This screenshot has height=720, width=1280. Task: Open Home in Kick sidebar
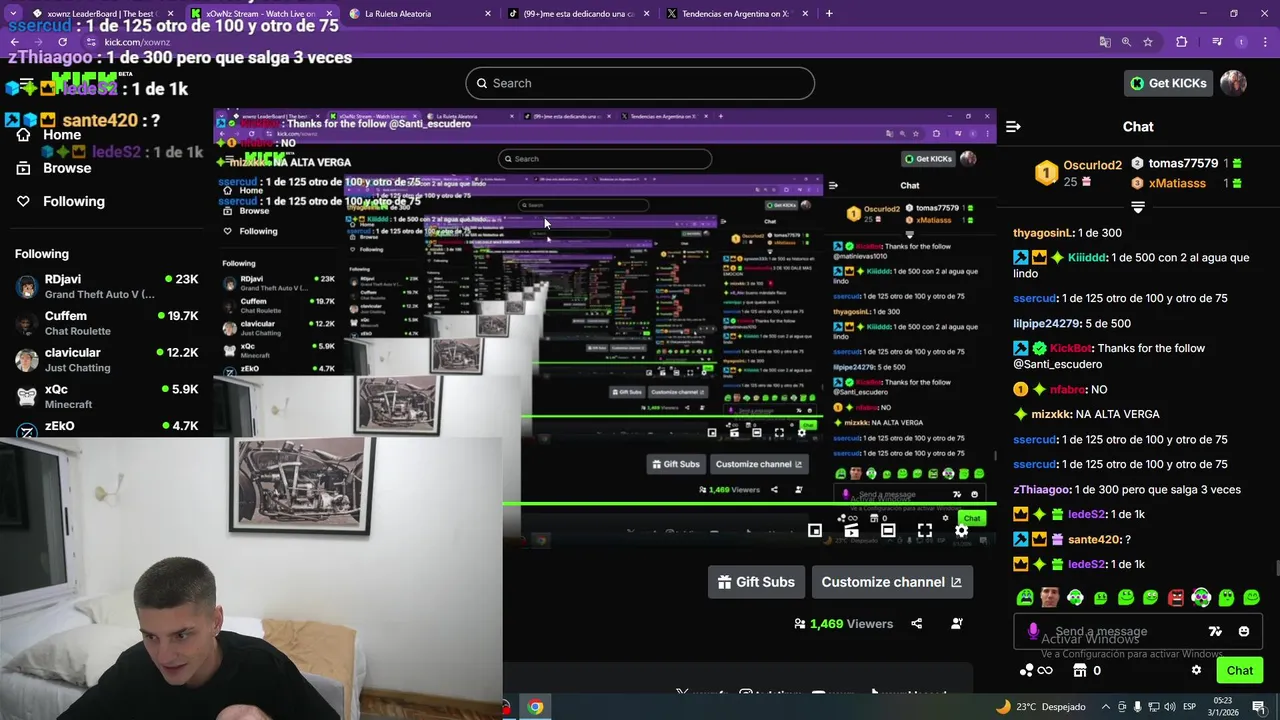[61, 135]
